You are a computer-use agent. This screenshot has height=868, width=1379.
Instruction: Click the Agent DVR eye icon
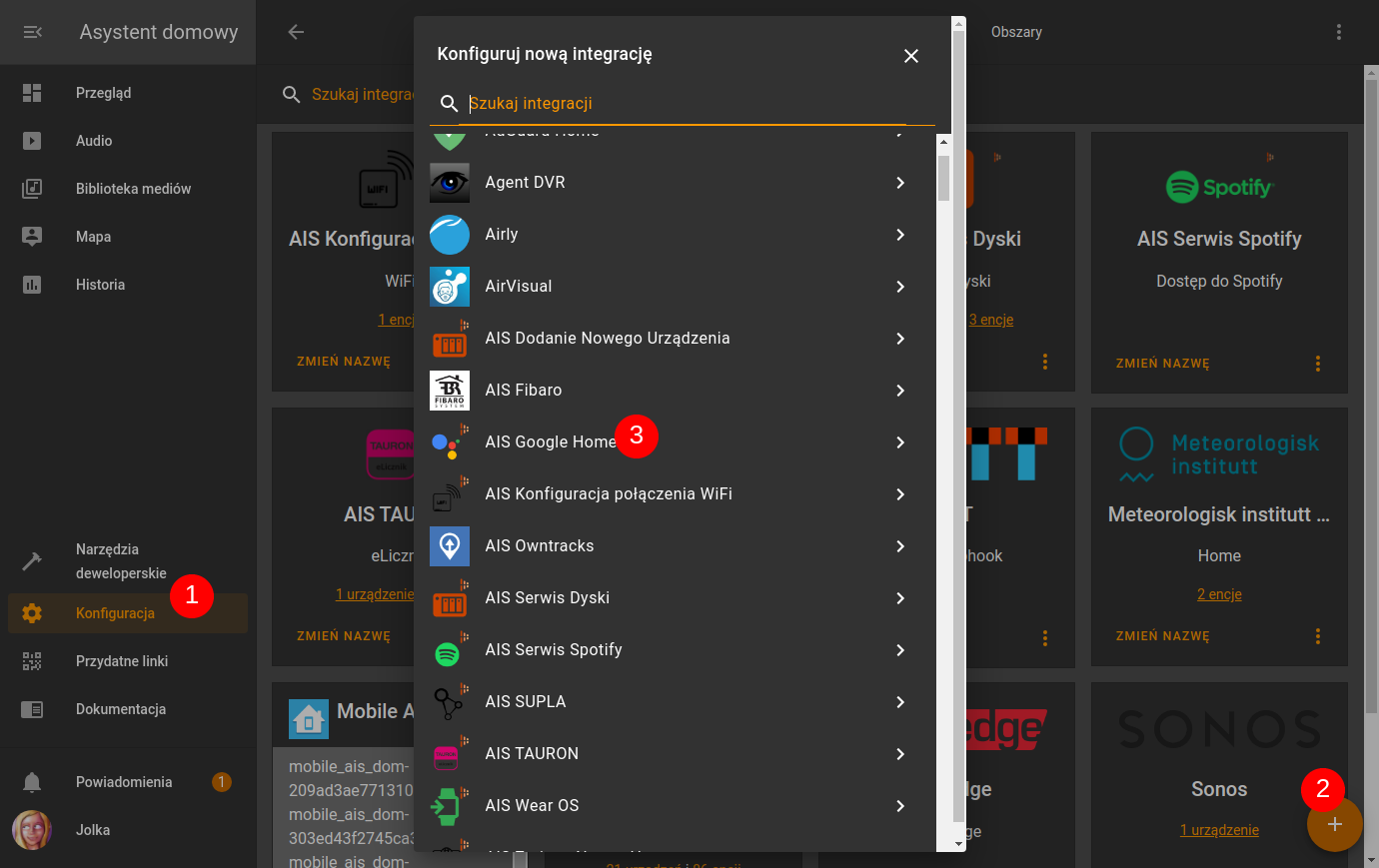450,183
